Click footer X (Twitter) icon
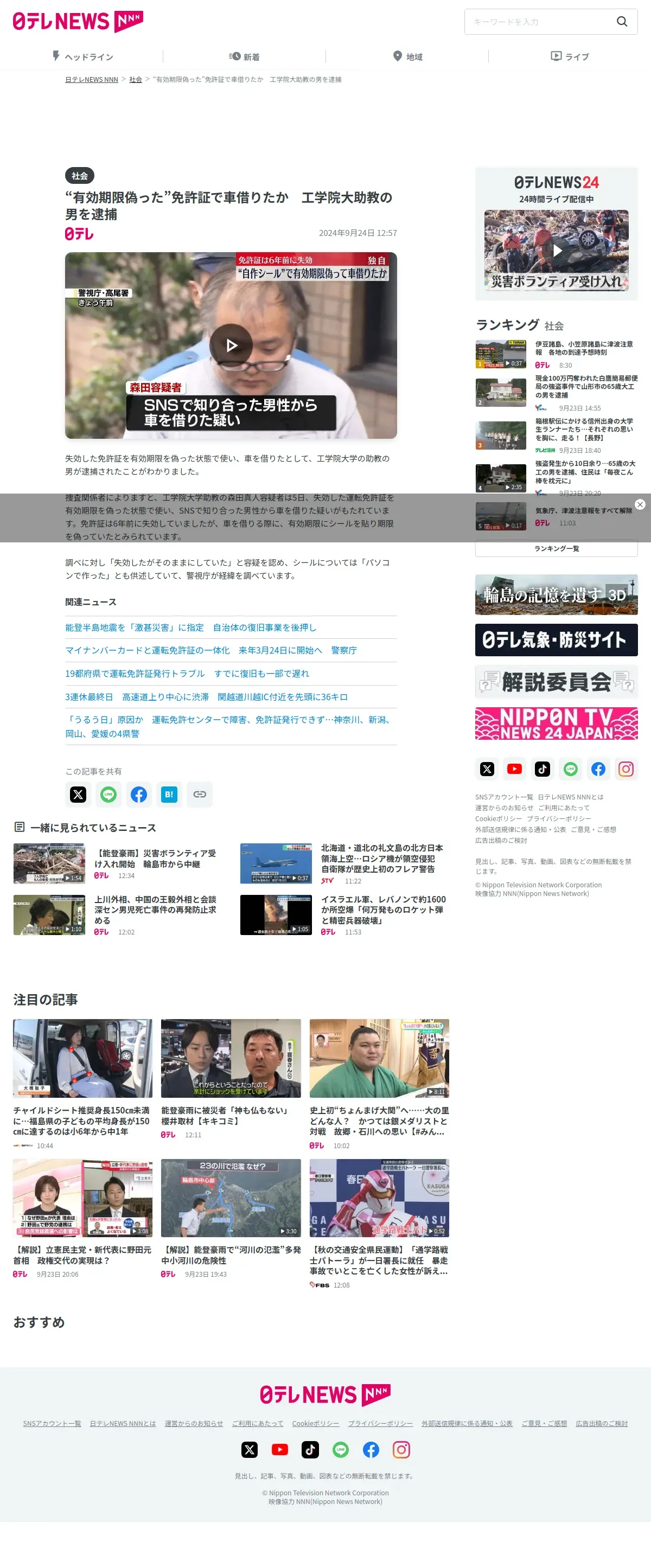The width and height of the screenshot is (651, 1568). click(250, 1449)
